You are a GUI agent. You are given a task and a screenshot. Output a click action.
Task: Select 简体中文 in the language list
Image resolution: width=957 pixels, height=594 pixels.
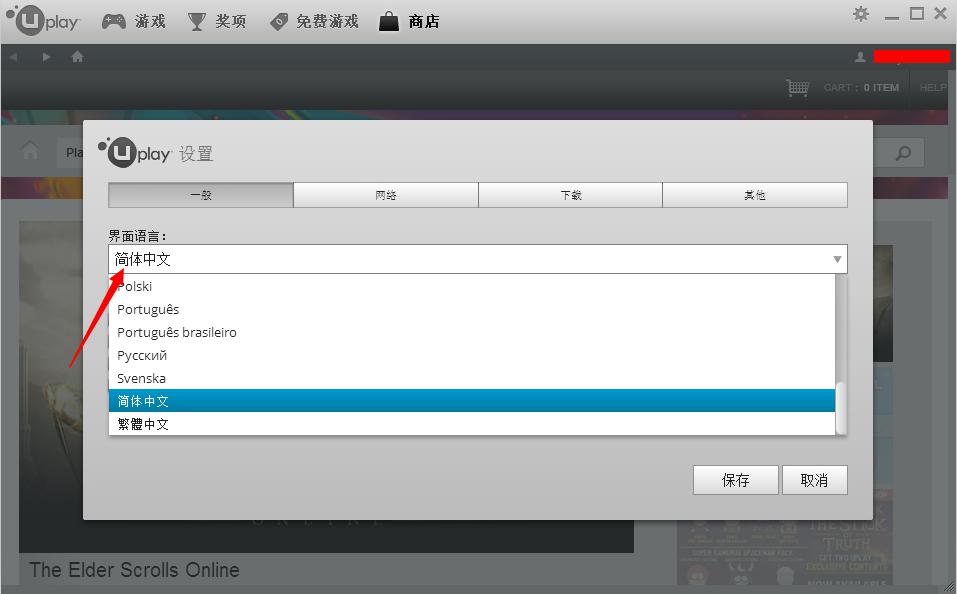click(x=471, y=401)
